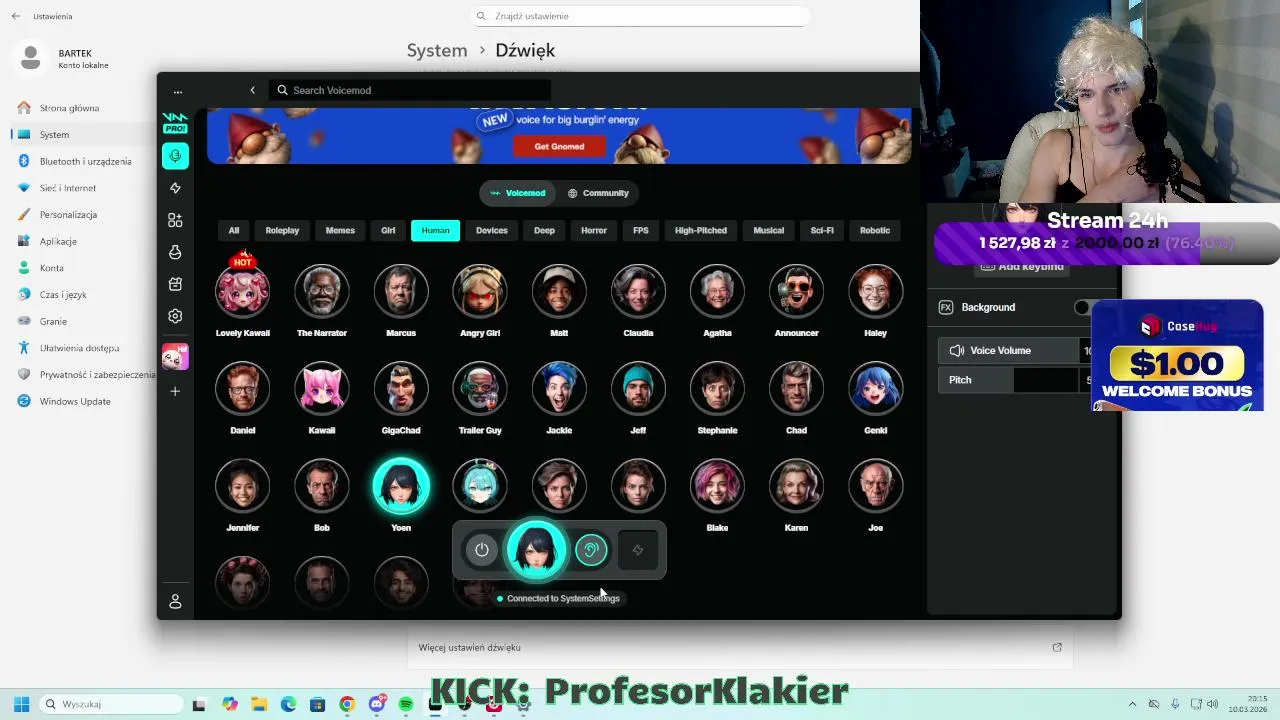Switch to the Community tab
The image size is (1280, 720).
click(598, 193)
